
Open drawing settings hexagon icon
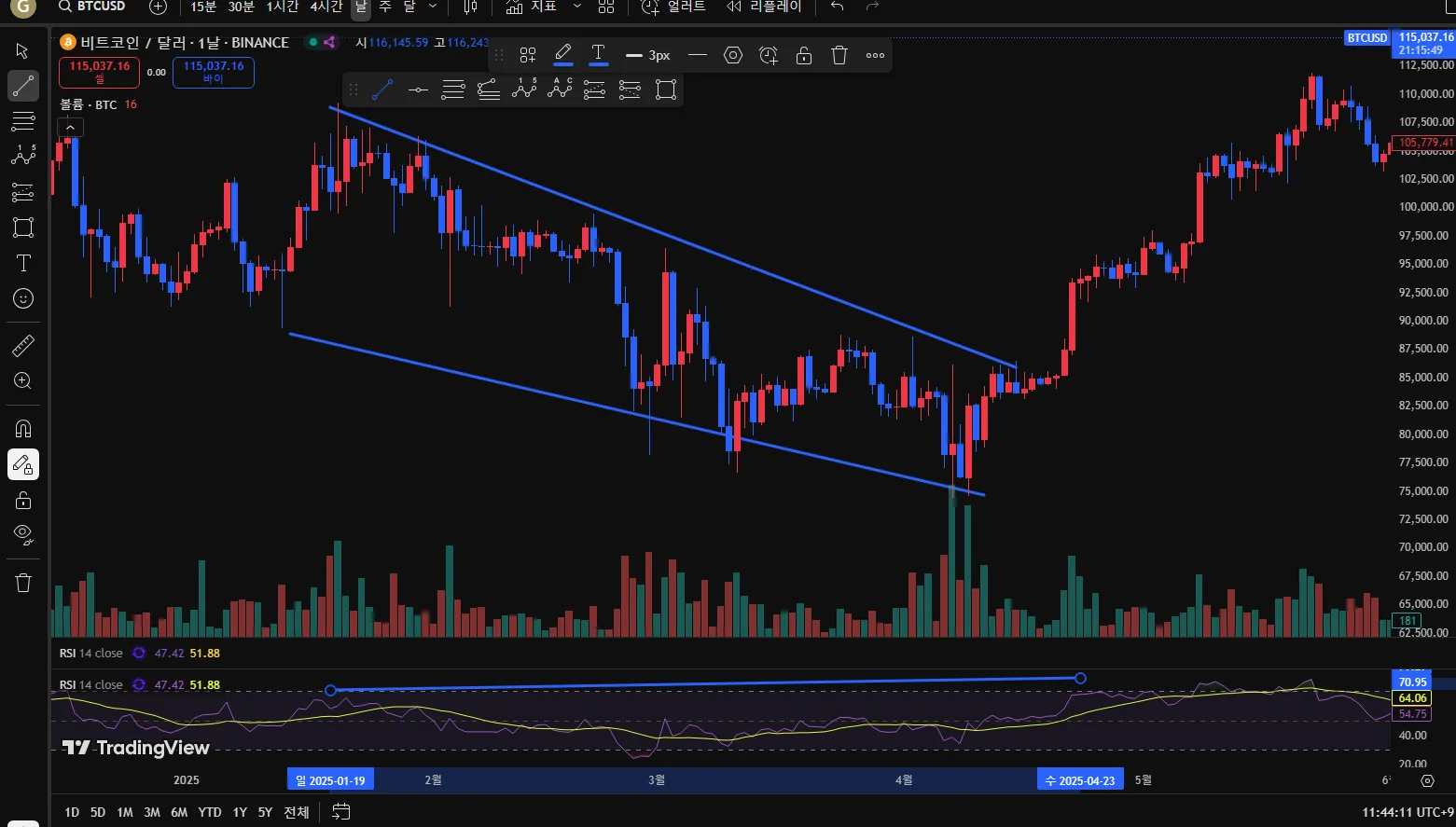coord(733,55)
